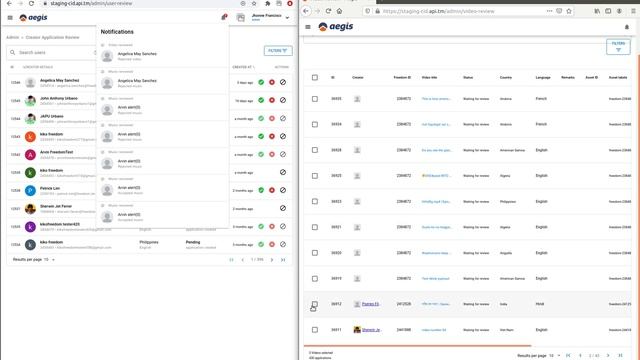Open video title link in row 36935
This screenshot has height=360, width=640.
pyautogui.click(x=436, y=99)
